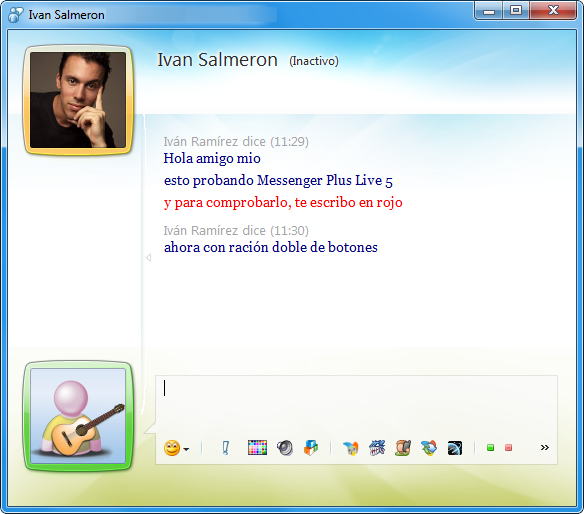Image resolution: width=584 pixels, height=514 pixels.
Task: Open the colored cubes activities icon
Action: [311, 448]
